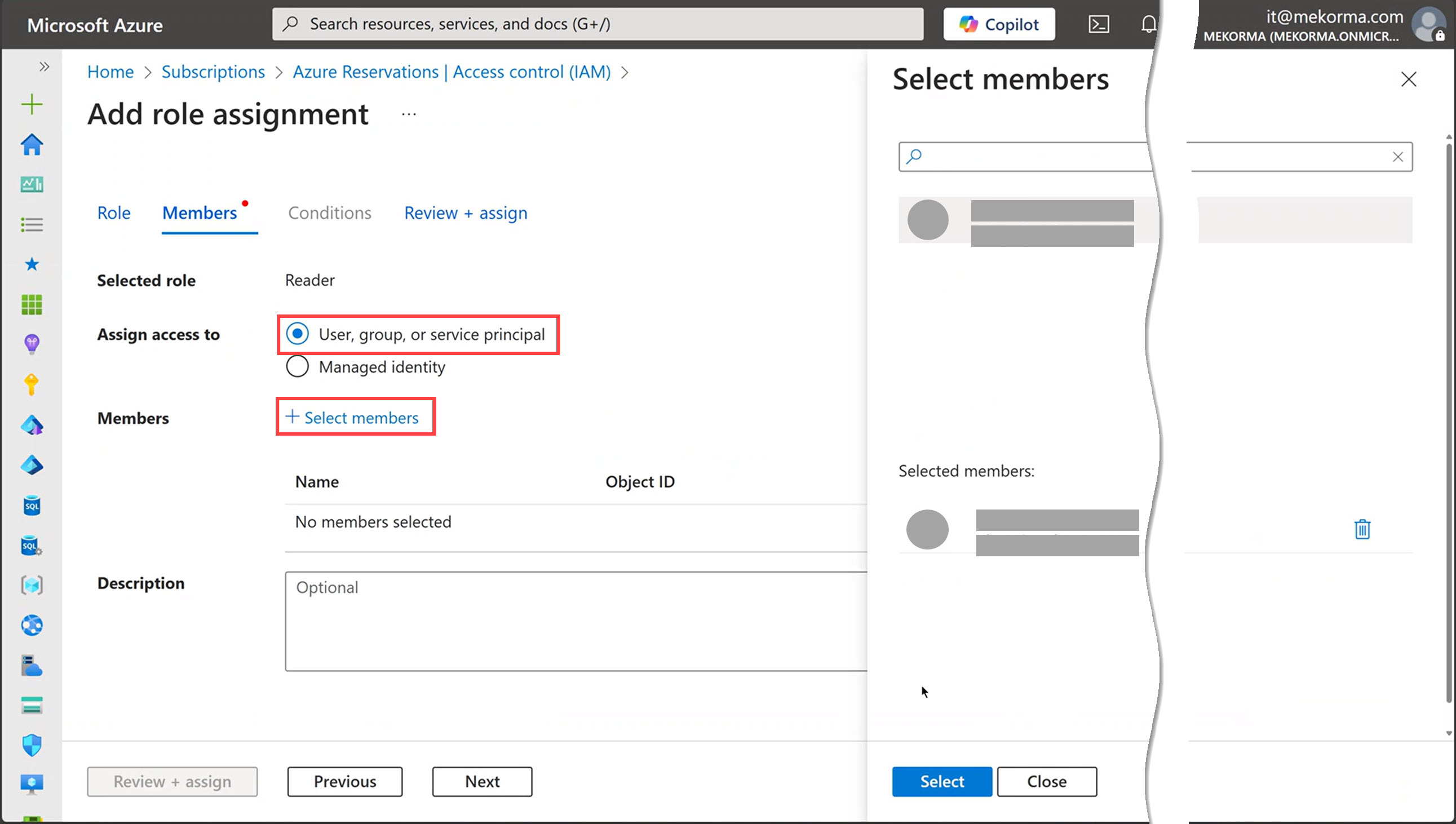Screen dimensions: 1456x824
Task: Open the Favorites star icon in the sidebar
Action: click(32, 264)
